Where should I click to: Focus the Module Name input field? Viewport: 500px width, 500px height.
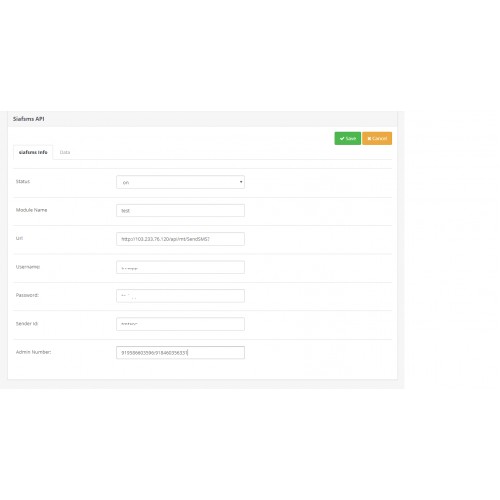pyautogui.click(x=180, y=210)
